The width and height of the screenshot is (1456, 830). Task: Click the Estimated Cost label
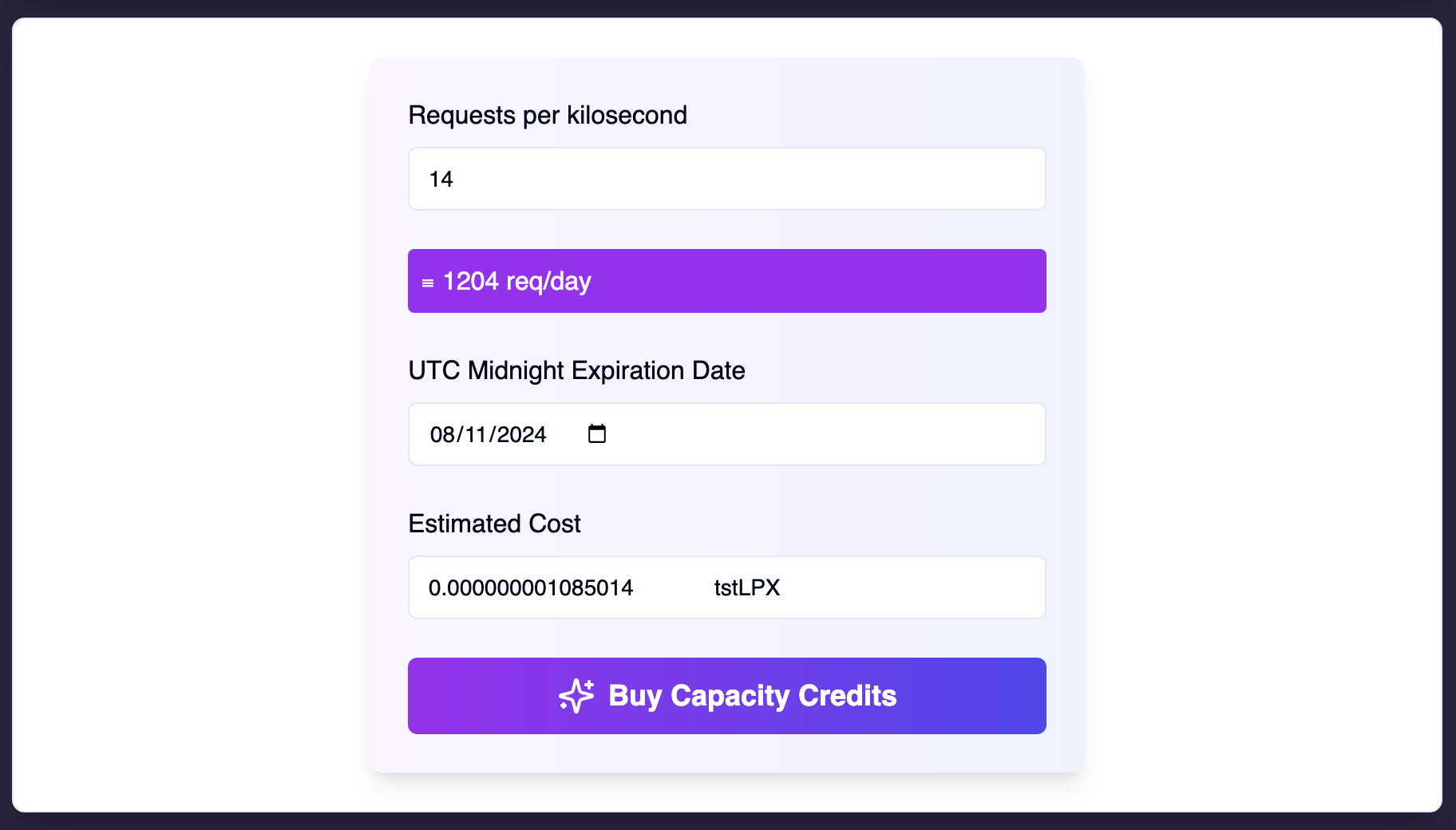coord(494,524)
